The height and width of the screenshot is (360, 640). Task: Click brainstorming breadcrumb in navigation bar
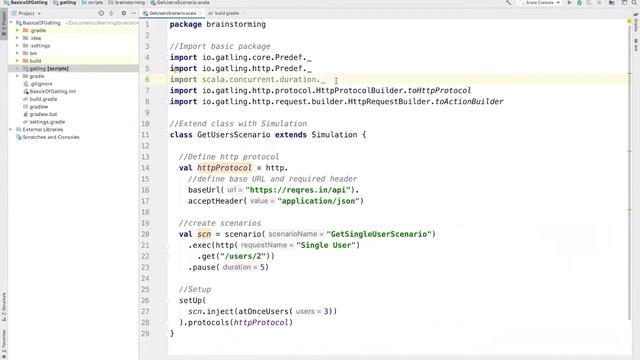[x=127, y=2]
